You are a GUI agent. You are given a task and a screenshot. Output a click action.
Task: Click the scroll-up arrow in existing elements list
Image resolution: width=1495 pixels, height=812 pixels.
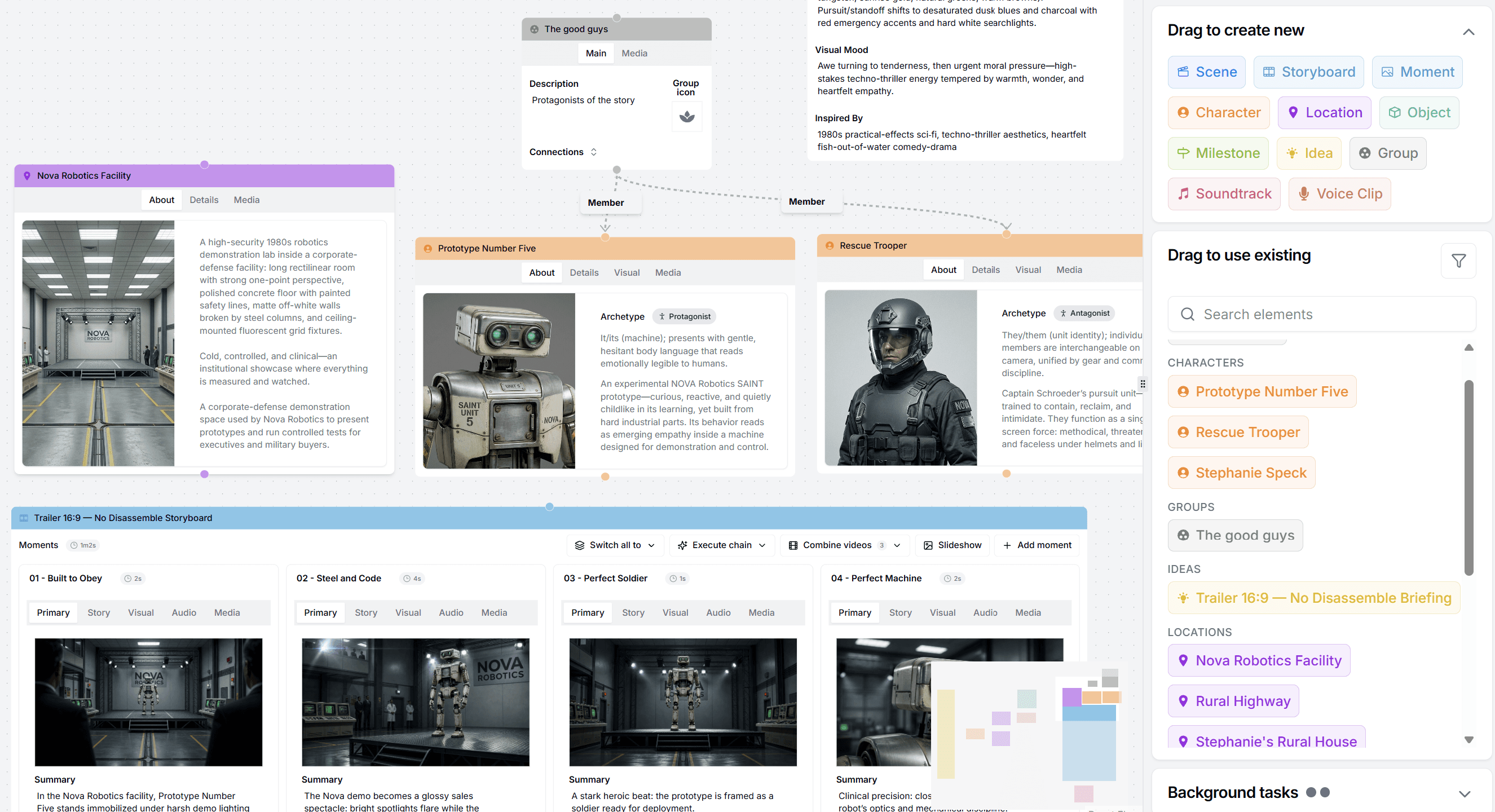pos(1469,348)
